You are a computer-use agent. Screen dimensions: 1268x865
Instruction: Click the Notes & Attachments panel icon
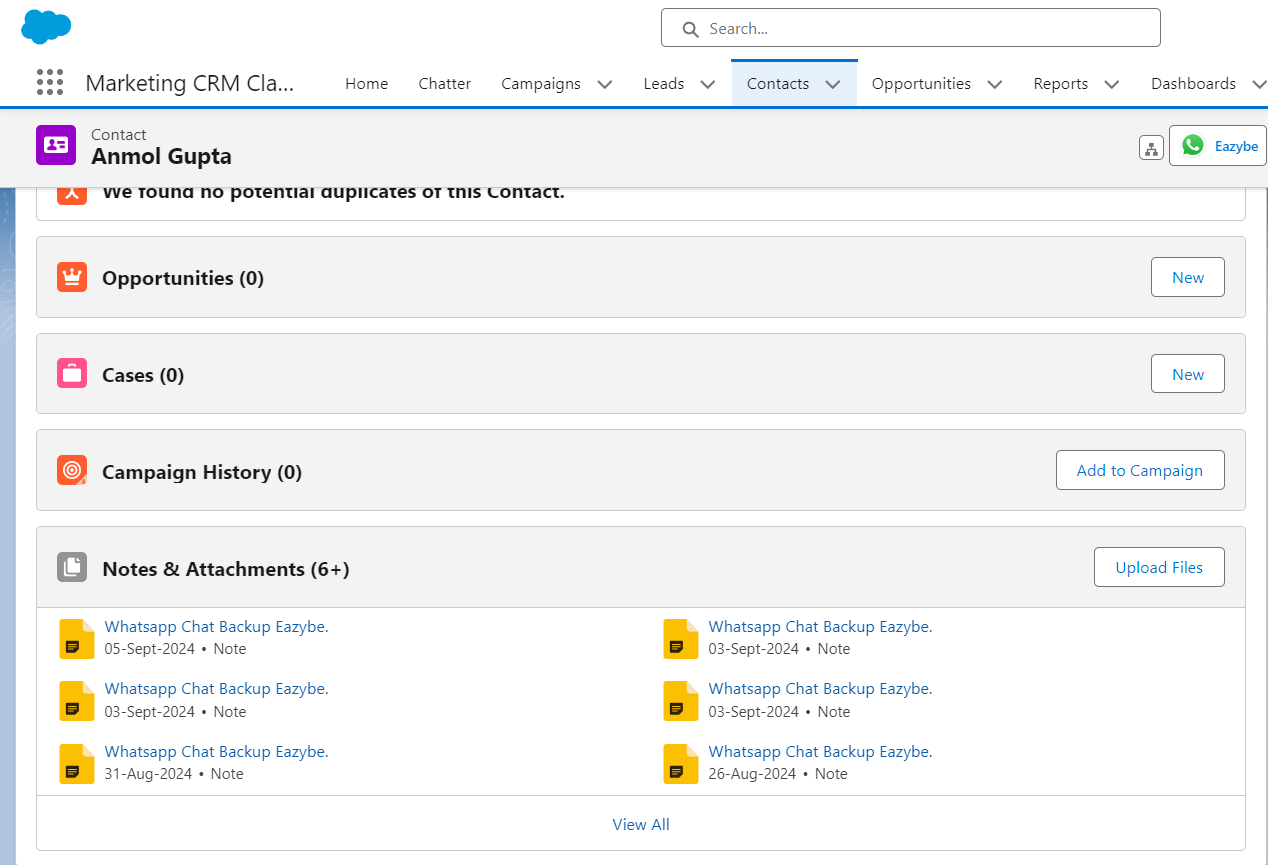[x=71, y=566]
